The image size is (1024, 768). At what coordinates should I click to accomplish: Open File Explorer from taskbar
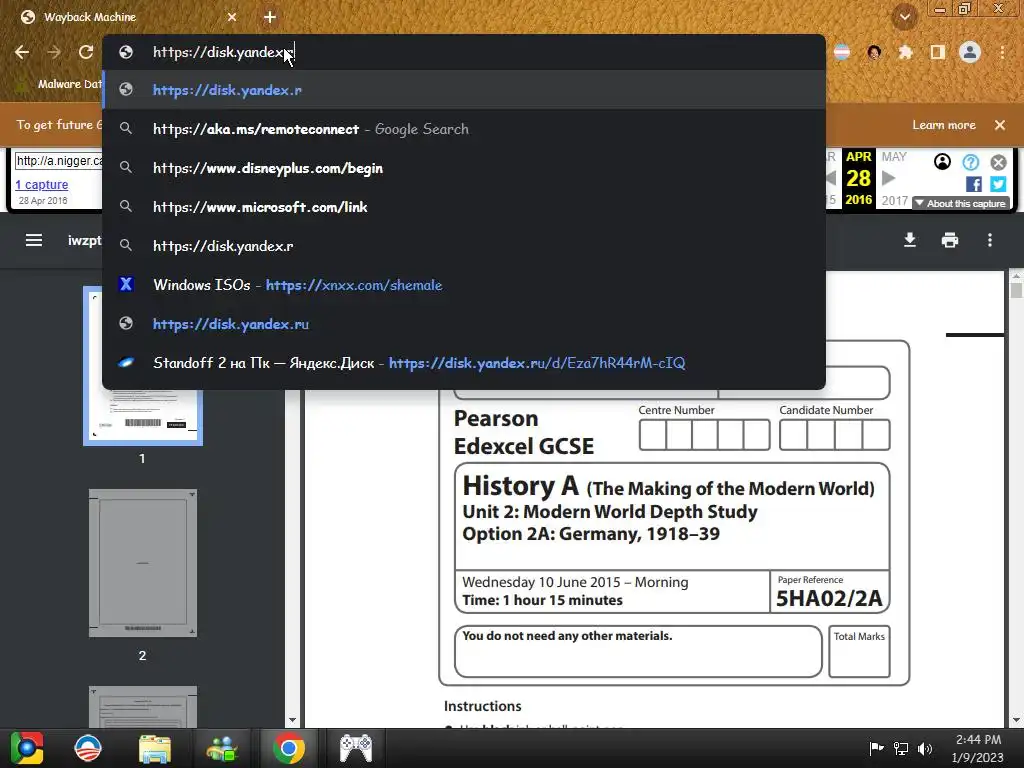[x=155, y=748]
